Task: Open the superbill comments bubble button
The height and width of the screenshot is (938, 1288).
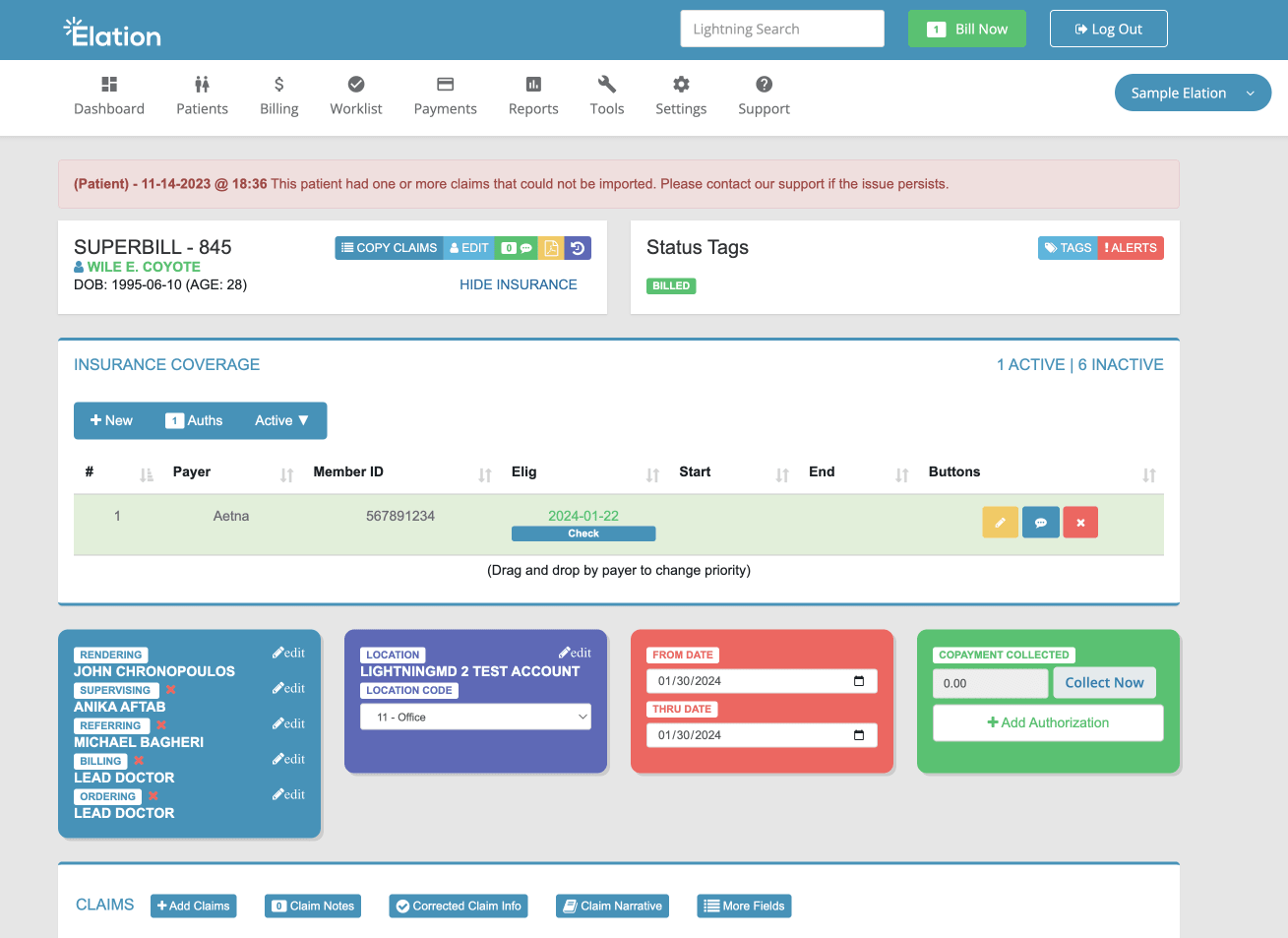Action: pos(517,248)
